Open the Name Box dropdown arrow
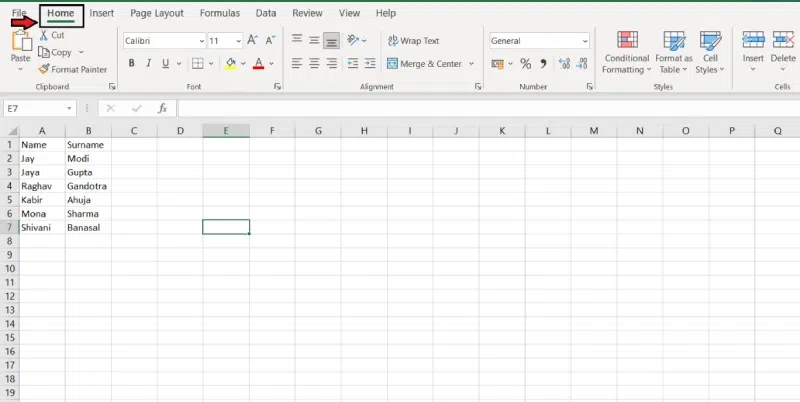The image size is (800, 402). (69, 109)
